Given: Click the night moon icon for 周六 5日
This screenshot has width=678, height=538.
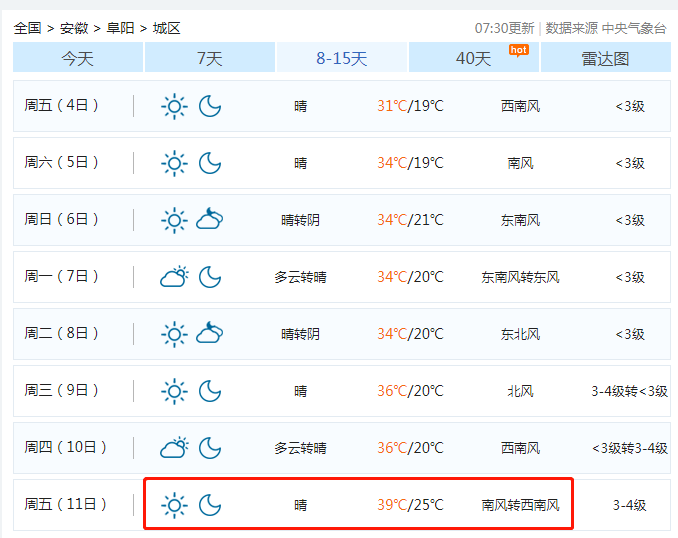Looking at the screenshot, I should [210, 163].
